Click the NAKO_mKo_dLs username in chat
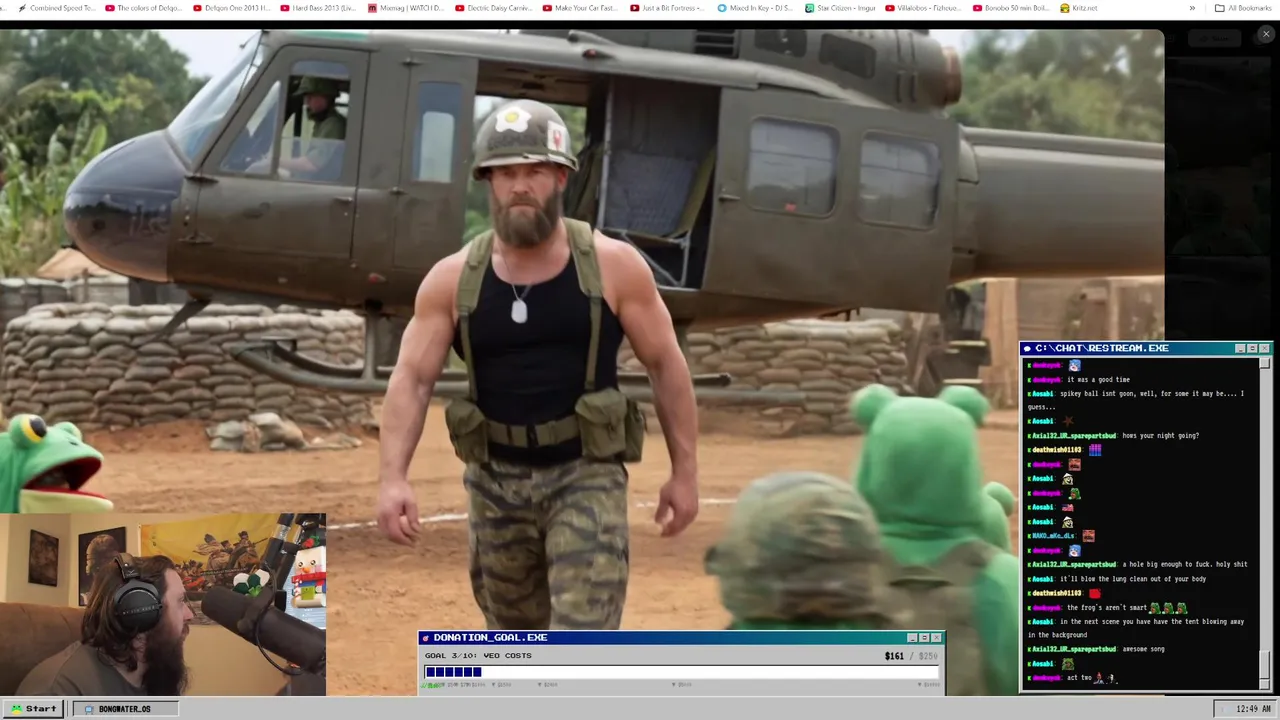Viewport: 1280px width, 720px height. coord(1053,536)
